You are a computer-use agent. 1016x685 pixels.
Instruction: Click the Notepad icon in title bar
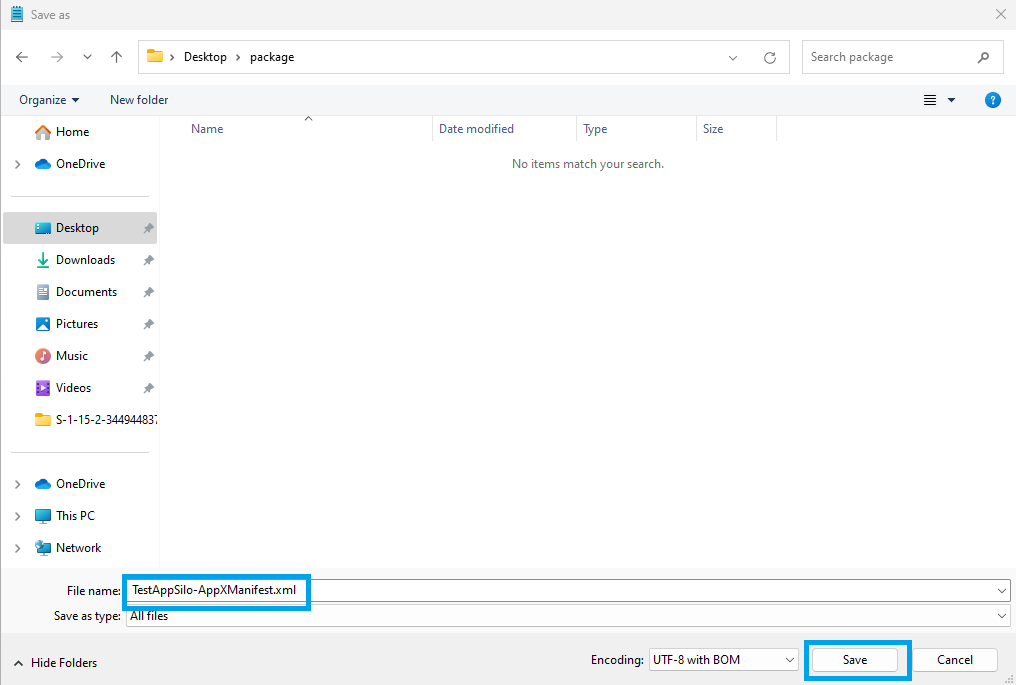click(17, 14)
